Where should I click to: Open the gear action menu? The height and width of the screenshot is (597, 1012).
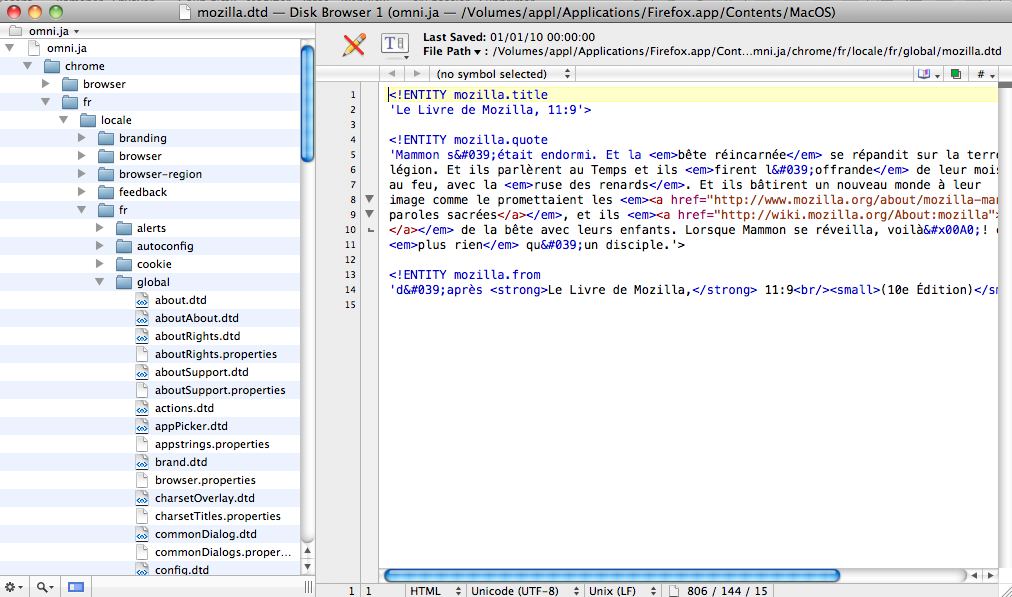click(14, 587)
